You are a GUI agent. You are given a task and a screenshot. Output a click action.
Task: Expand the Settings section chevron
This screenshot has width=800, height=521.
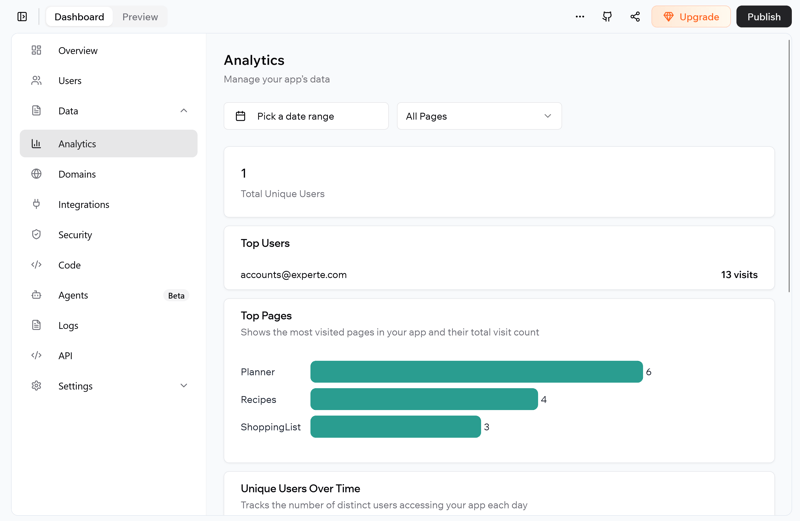(184, 386)
